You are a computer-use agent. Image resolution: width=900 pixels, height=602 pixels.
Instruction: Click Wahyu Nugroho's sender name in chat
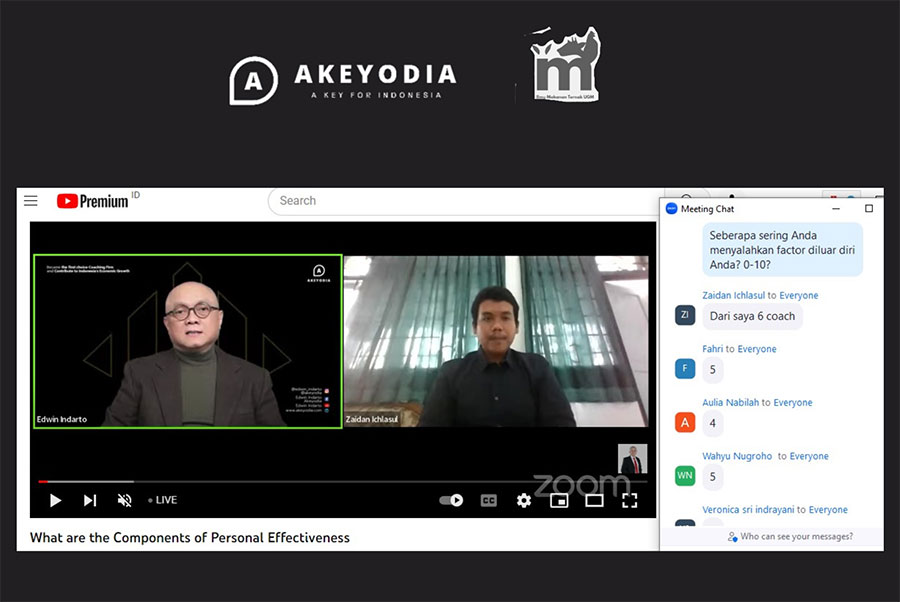[x=737, y=456]
